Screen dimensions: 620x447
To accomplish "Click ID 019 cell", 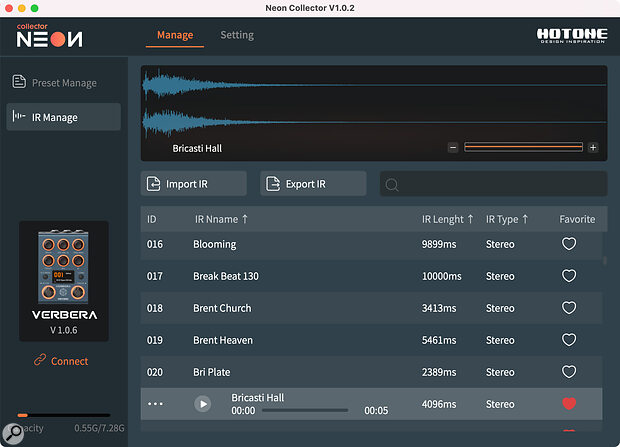I will pyautogui.click(x=155, y=340).
